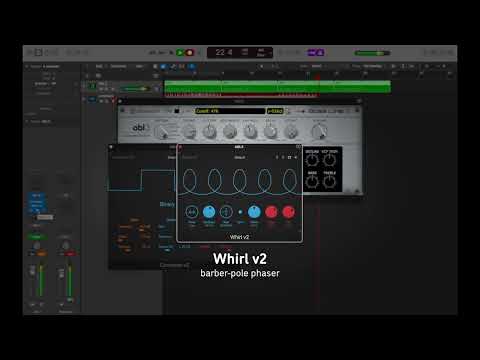Click the yellow Cutoff readout in ABL3 plugin

(230, 111)
